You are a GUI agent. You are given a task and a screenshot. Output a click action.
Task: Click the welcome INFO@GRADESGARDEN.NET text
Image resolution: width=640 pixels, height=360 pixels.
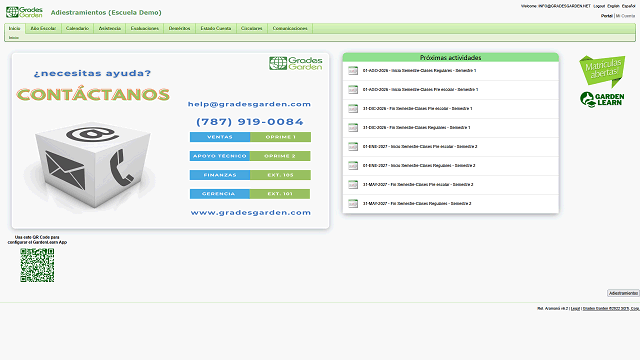tap(556, 6)
